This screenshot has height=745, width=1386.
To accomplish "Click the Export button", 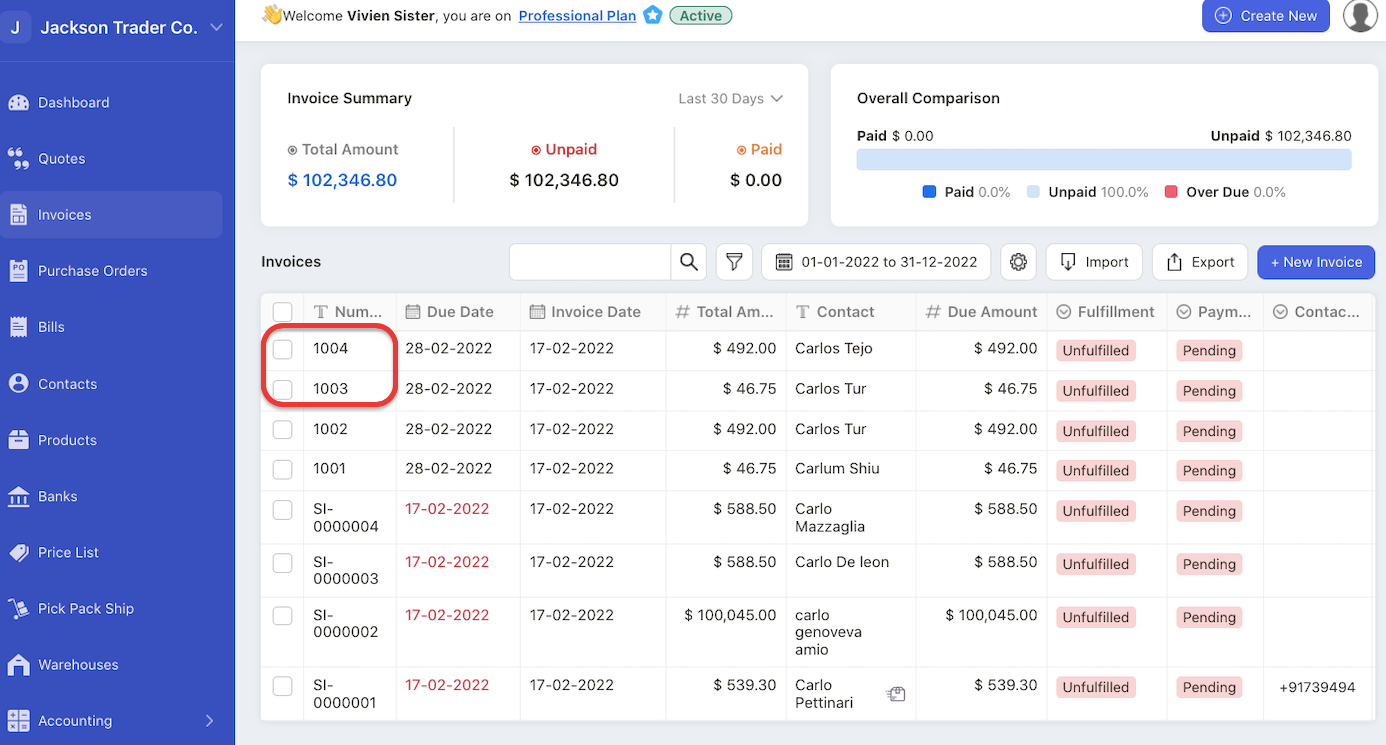I will [1200, 262].
